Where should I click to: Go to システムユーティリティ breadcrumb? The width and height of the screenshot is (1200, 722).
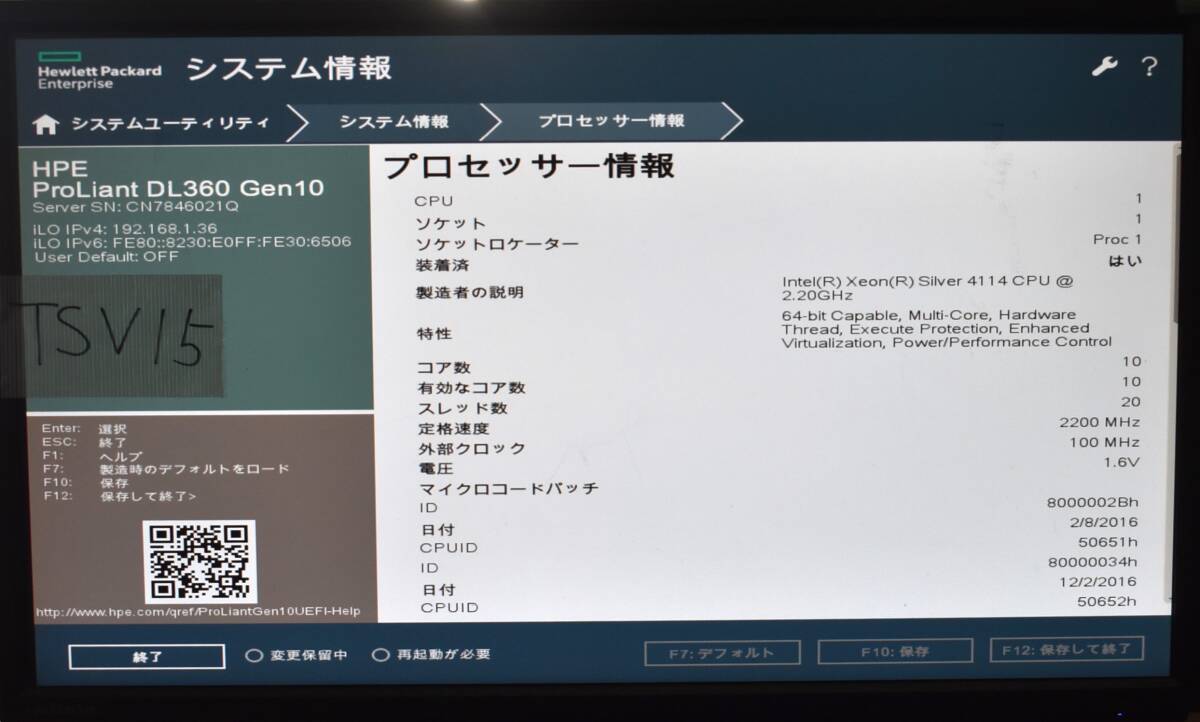coord(170,123)
